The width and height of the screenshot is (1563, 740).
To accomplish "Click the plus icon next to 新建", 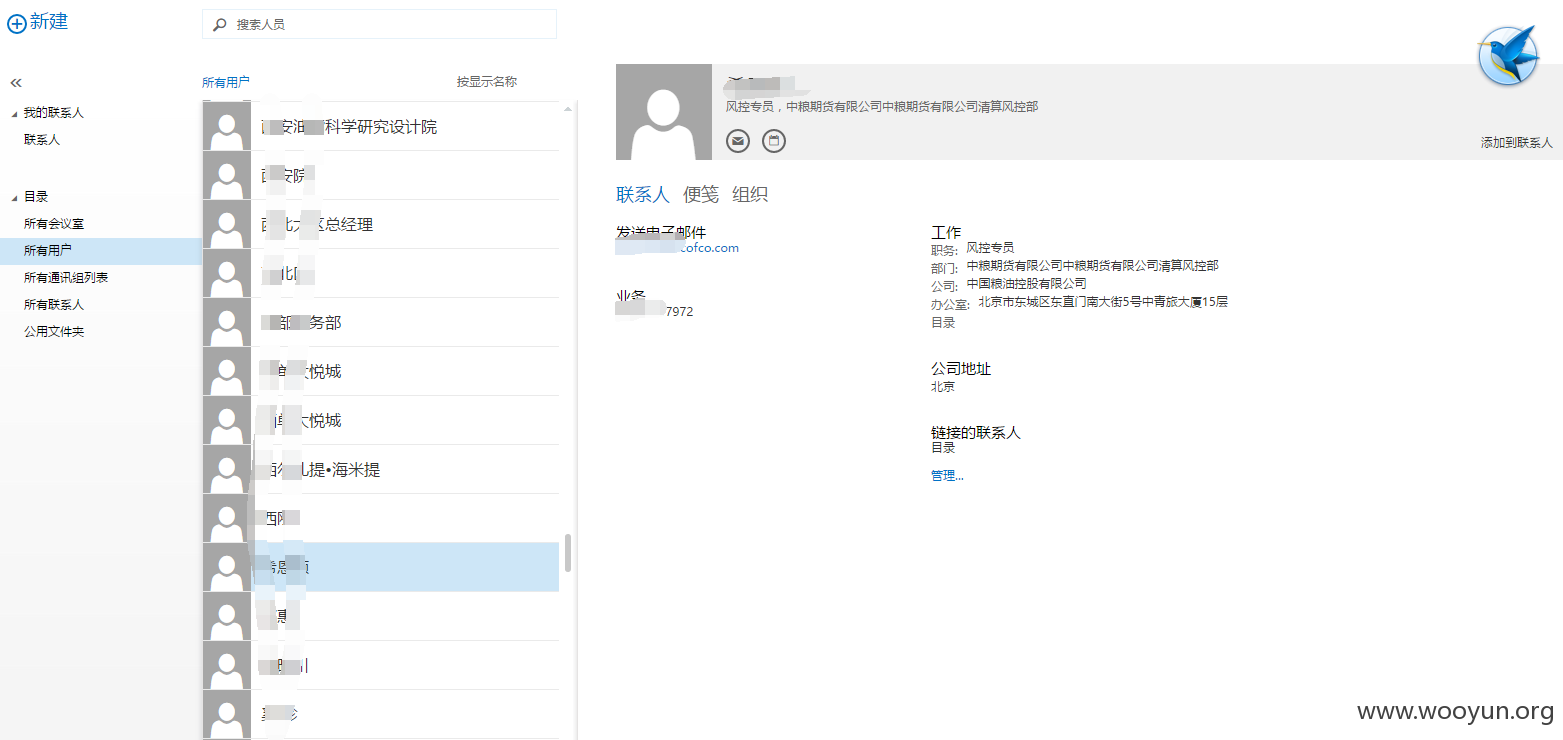I will [x=16, y=24].
